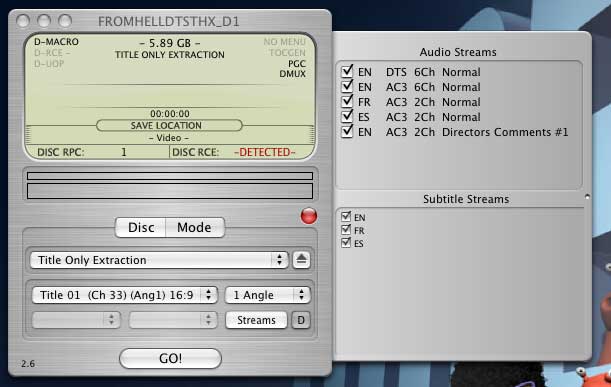The image size is (611, 387).
Task: Toggle the DMUX option in the display
Action: point(292,74)
